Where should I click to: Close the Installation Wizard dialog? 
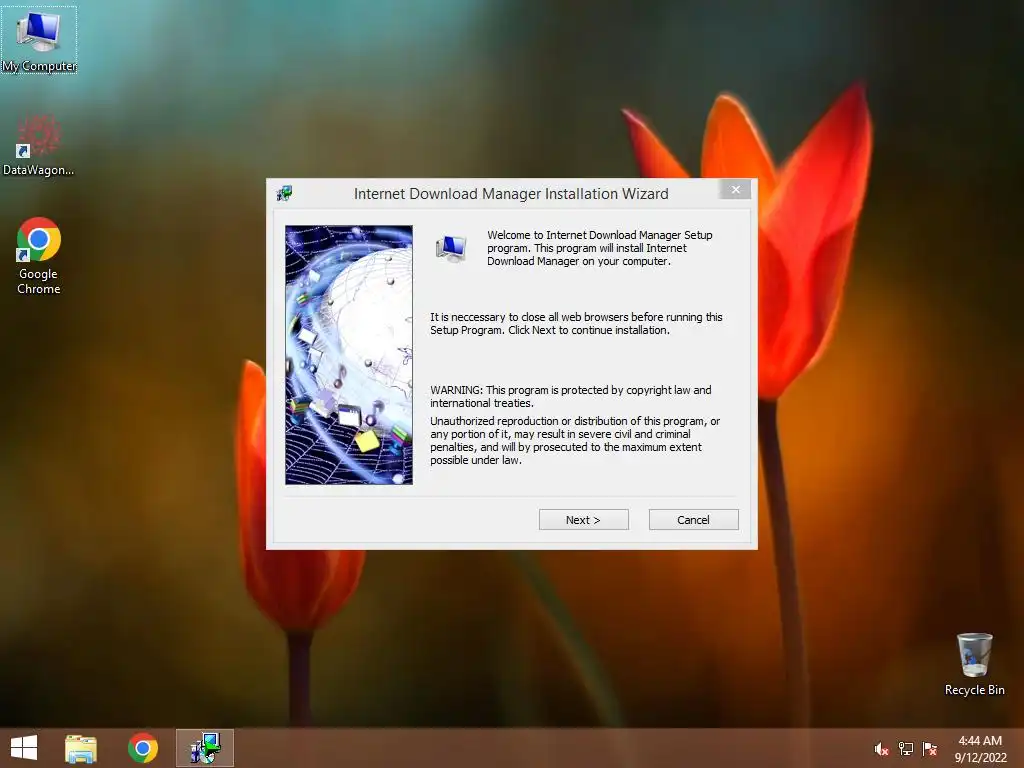735,189
